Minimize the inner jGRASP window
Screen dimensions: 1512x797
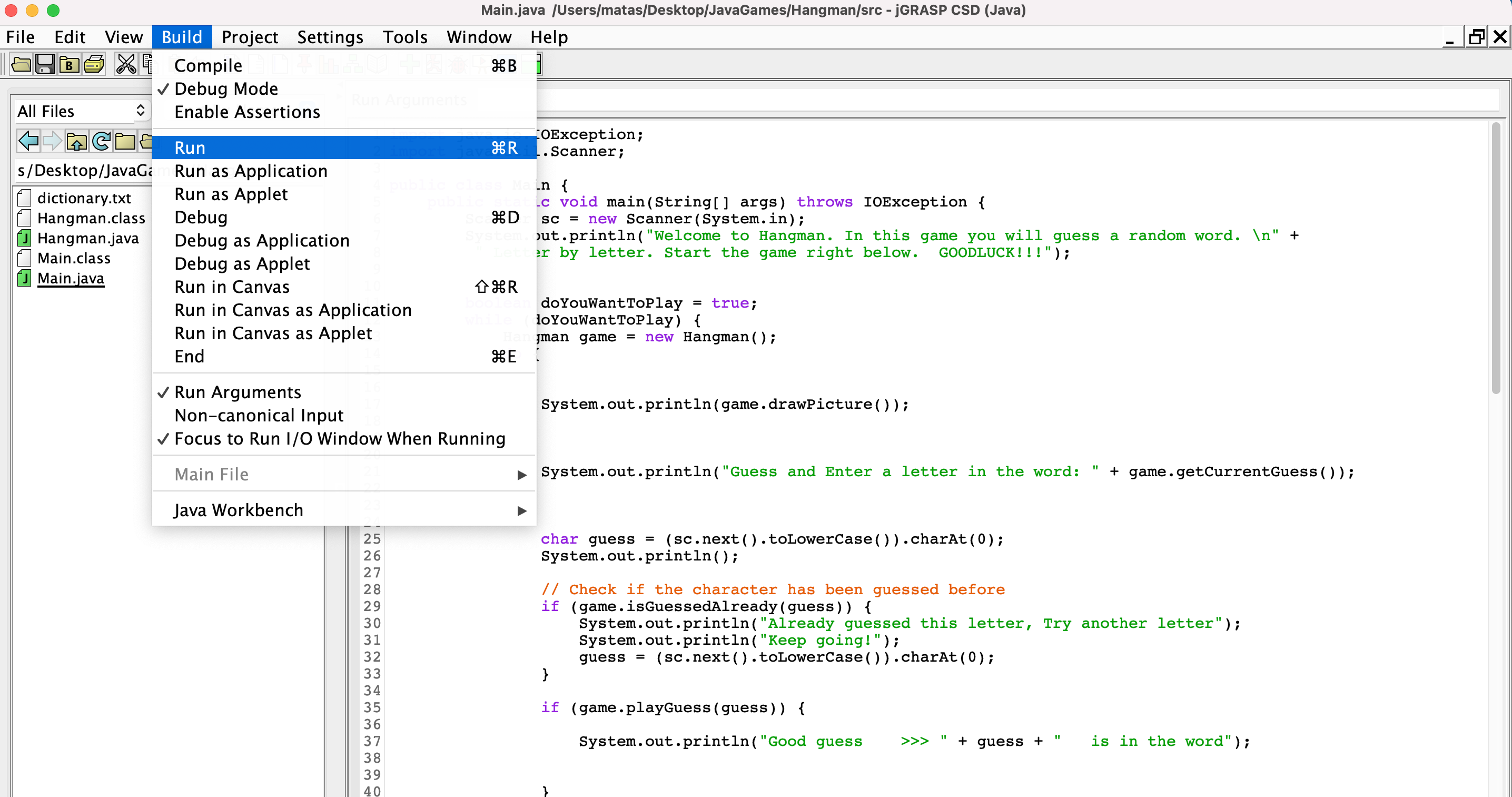tap(1450, 37)
